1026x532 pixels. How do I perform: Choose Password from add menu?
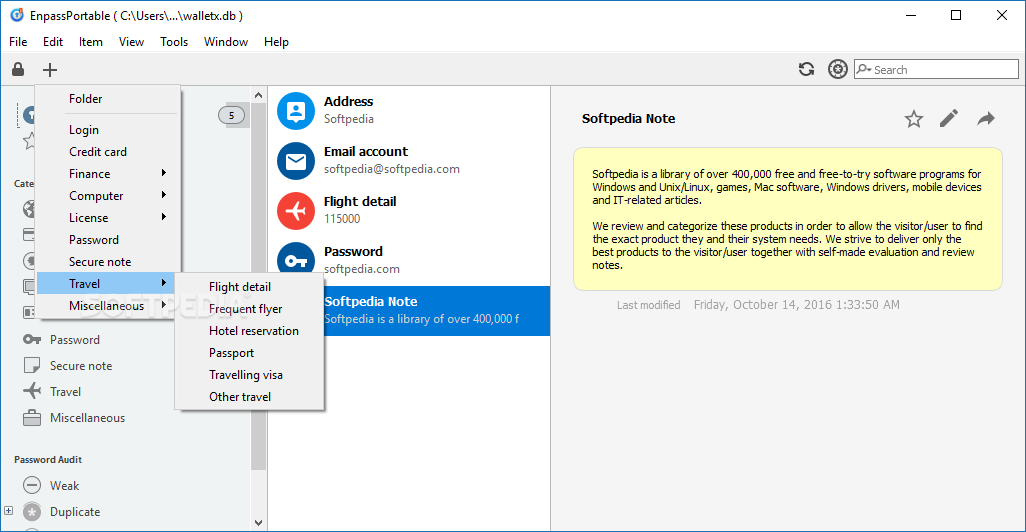(107, 239)
